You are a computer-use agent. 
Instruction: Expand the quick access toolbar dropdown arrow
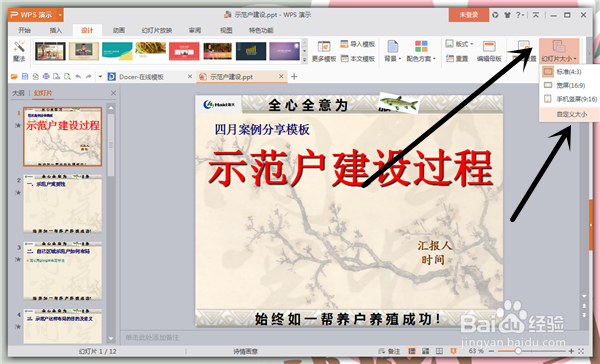(100, 77)
